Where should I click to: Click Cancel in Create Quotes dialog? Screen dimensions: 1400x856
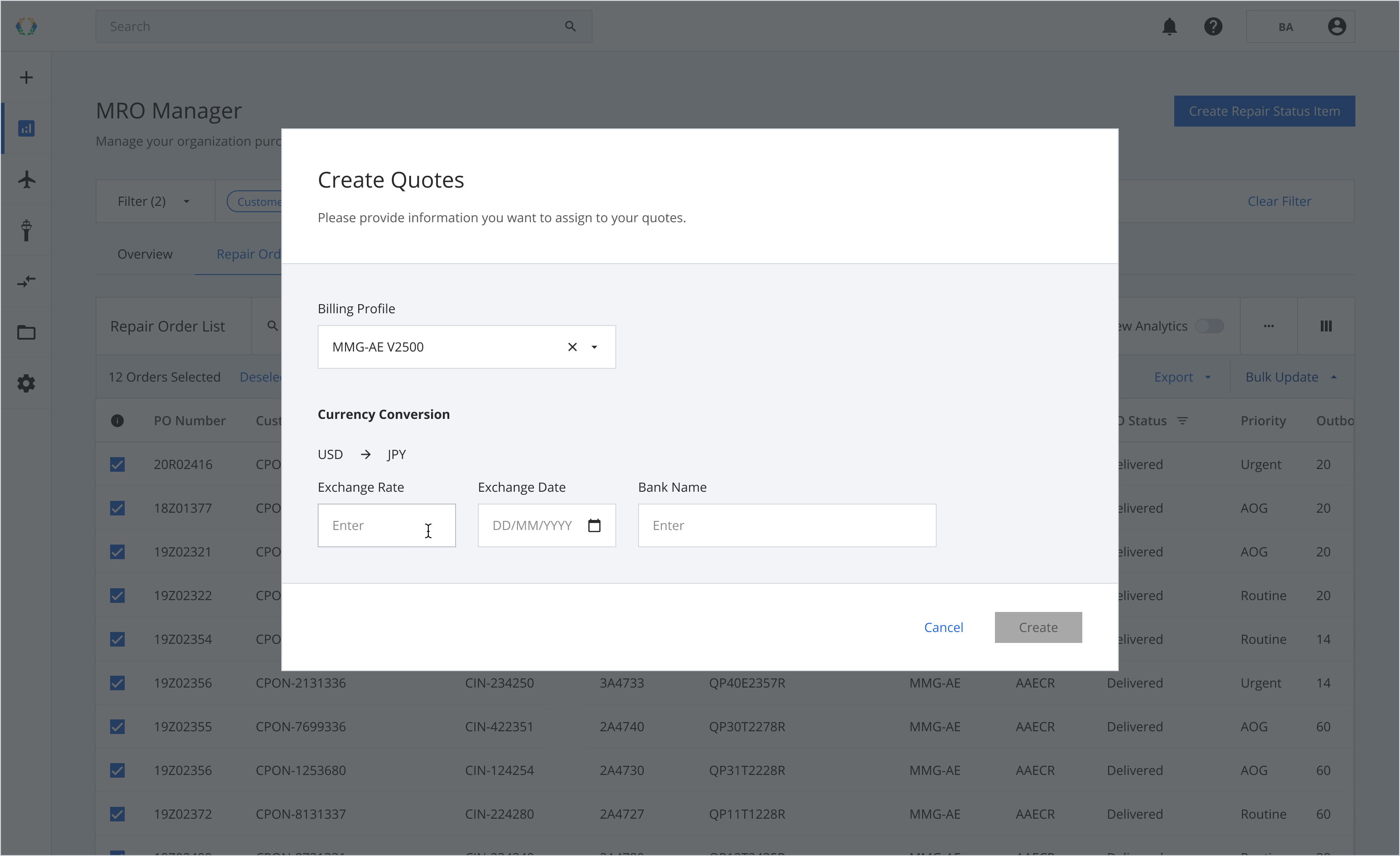tap(943, 627)
